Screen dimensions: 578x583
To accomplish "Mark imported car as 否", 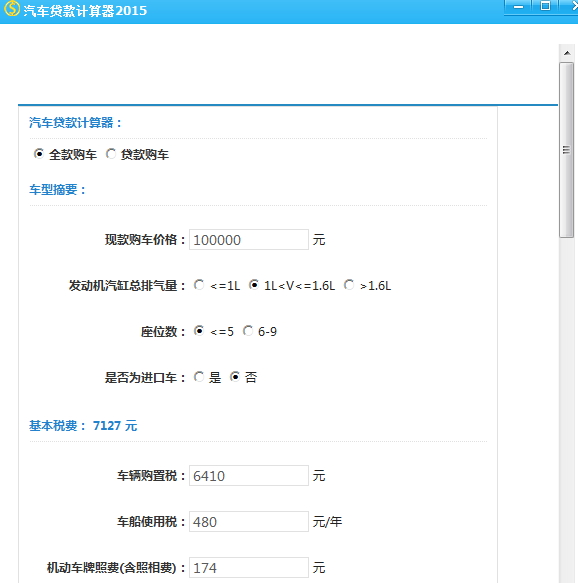I will point(235,377).
